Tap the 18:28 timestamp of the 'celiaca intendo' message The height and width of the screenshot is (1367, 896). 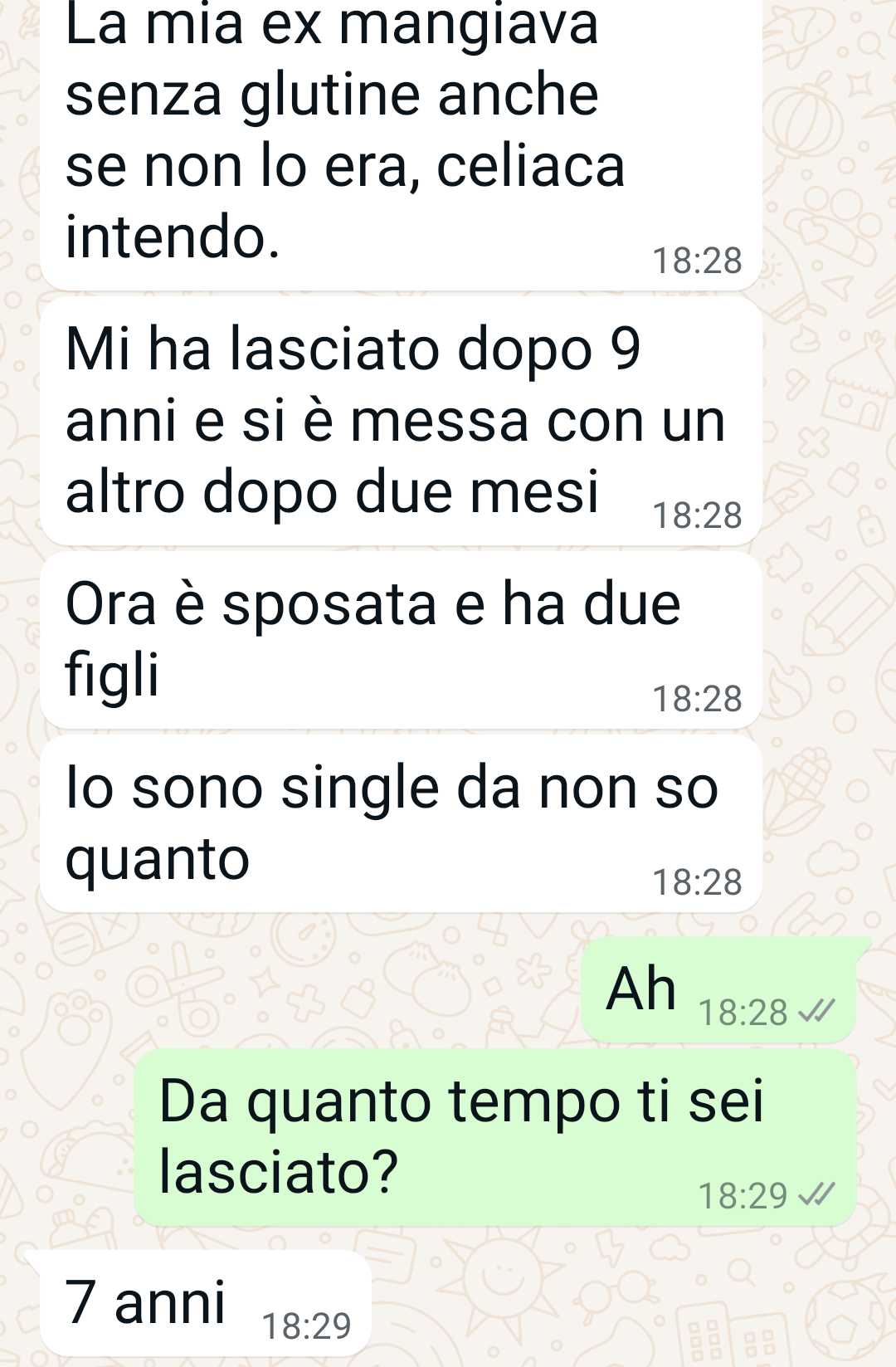[697, 261]
